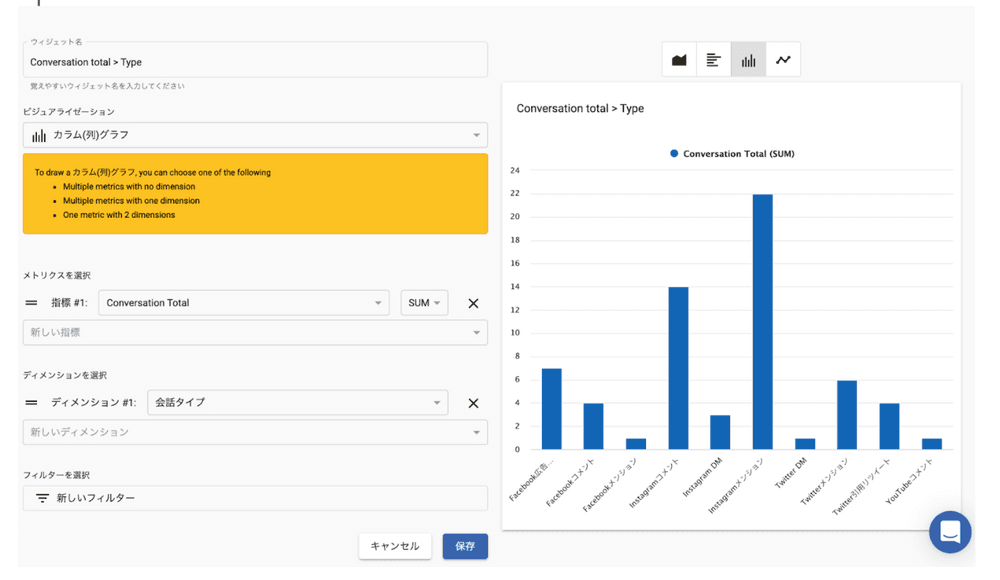This screenshot has height=580, width=1000.
Task: Expand 会話タイプ dimension dropdown
Action: tap(297, 403)
